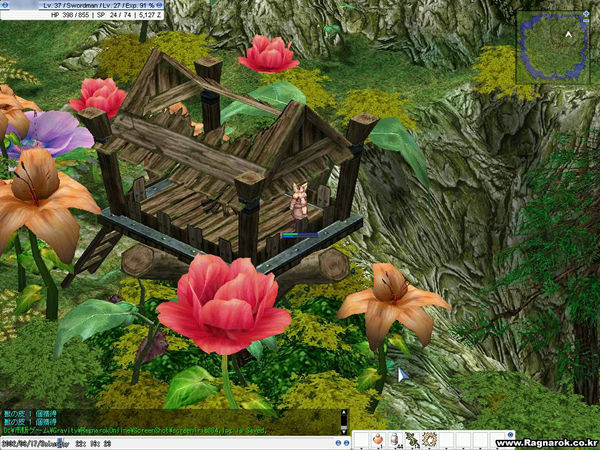The image size is (600, 450).
Task: Use the red potion in hotkey bar
Action: click(378, 439)
